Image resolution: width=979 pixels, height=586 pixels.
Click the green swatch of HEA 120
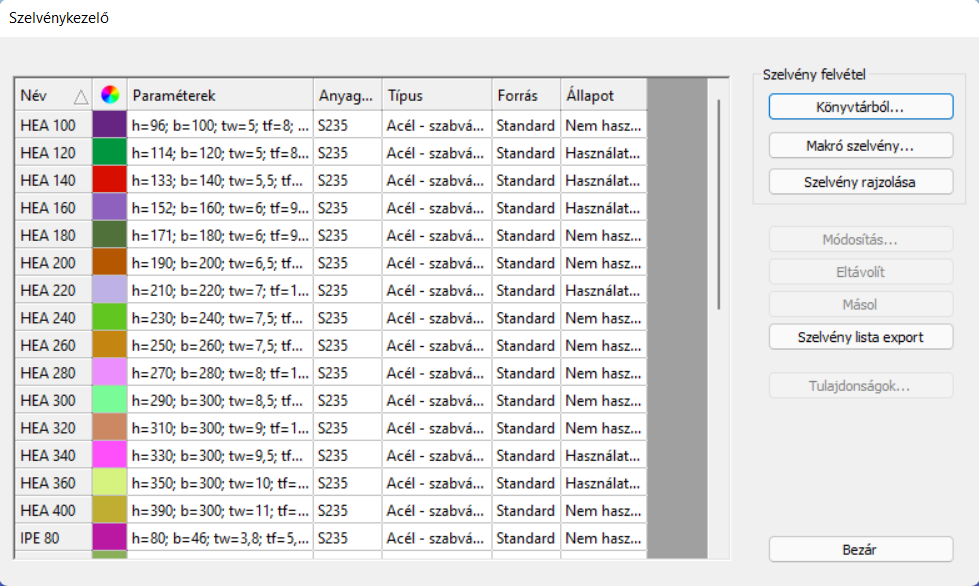[110, 153]
